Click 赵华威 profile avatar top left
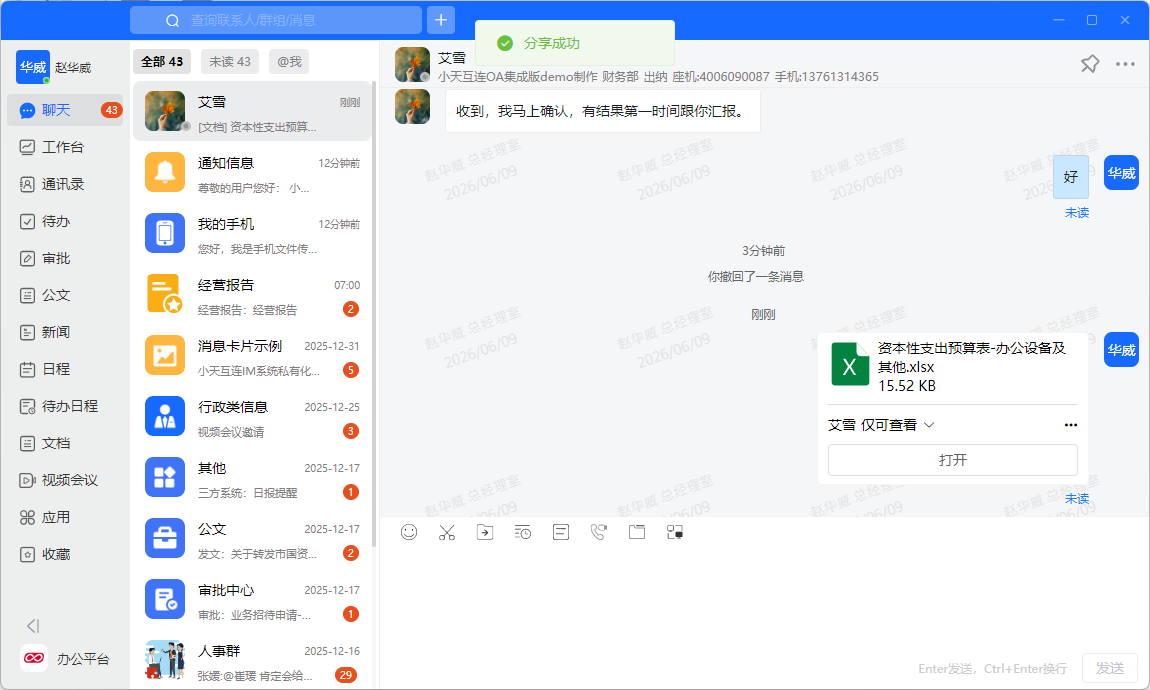The image size is (1150, 690). pyautogui.click(x=33, y=67)
